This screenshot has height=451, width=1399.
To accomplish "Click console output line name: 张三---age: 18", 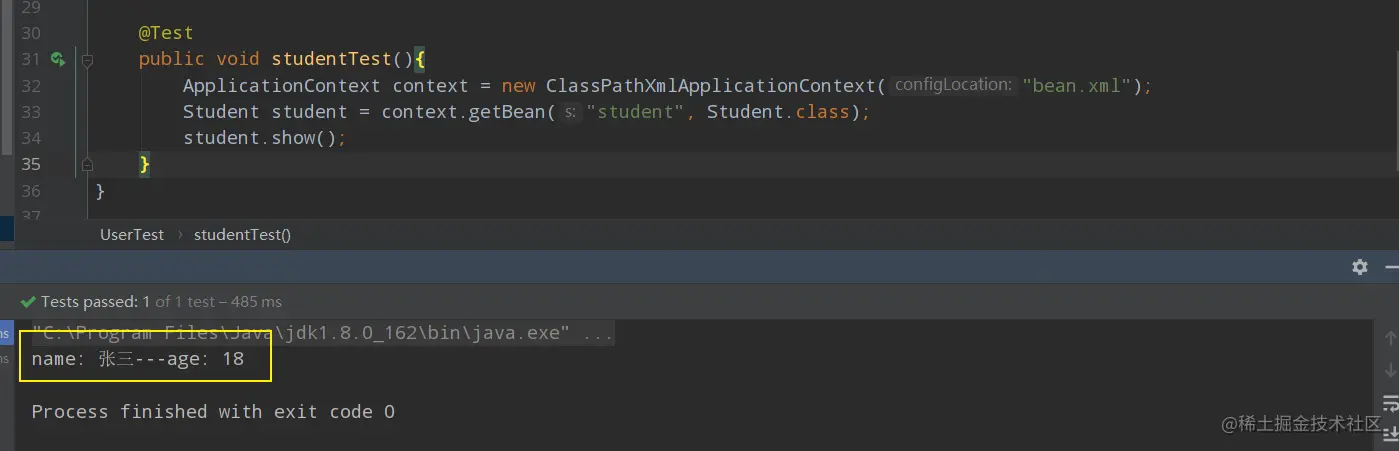I will [x=138, y=359].
